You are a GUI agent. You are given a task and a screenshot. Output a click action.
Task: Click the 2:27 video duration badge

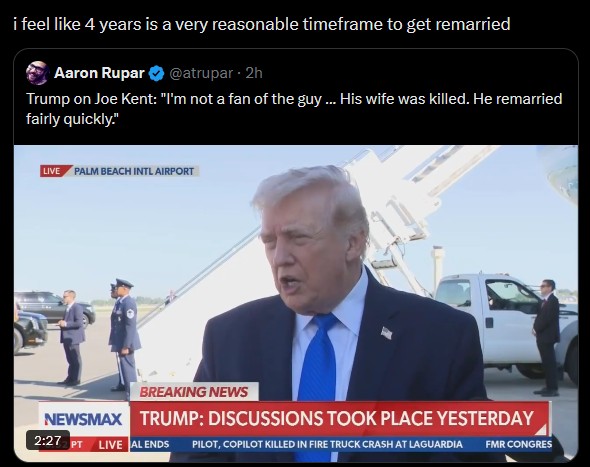point(48,440)
